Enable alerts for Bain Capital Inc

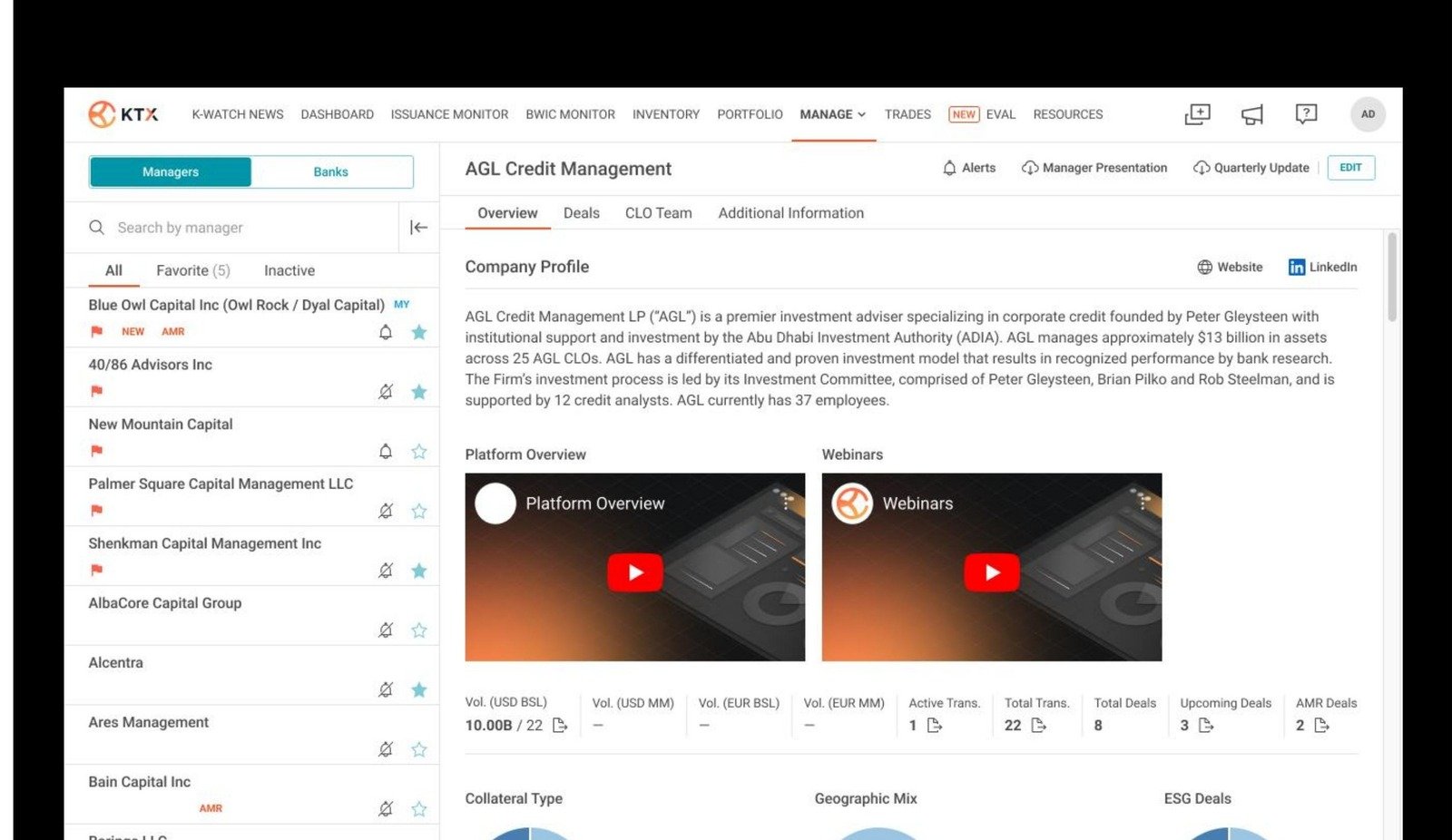[386, 808]
